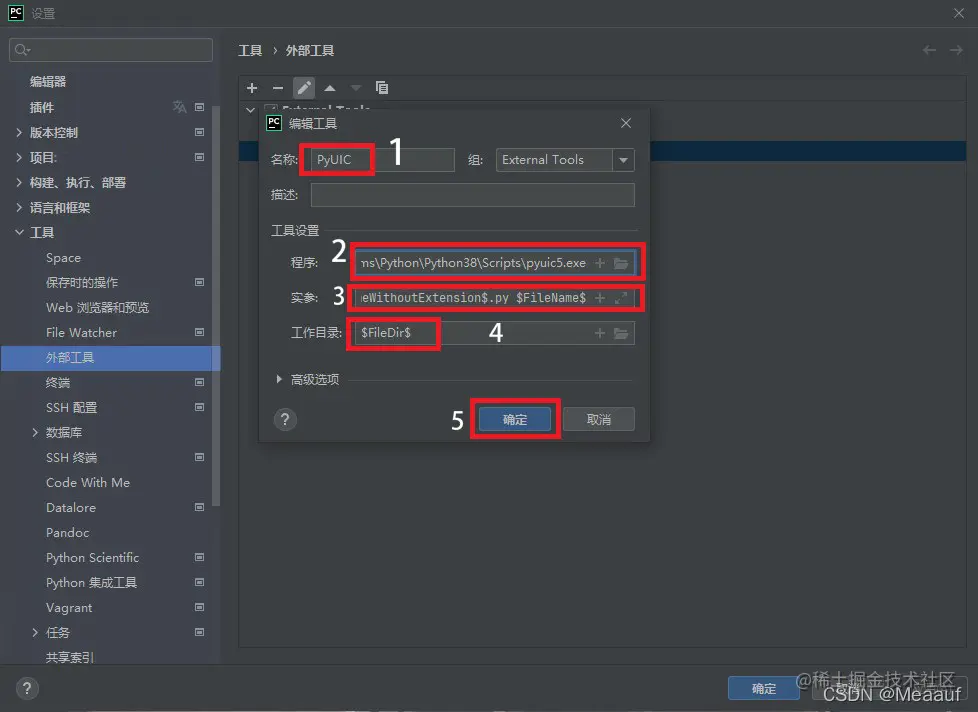
Task: Click the move down arrow toolbar icon
Action: click(x=356, y=88)
